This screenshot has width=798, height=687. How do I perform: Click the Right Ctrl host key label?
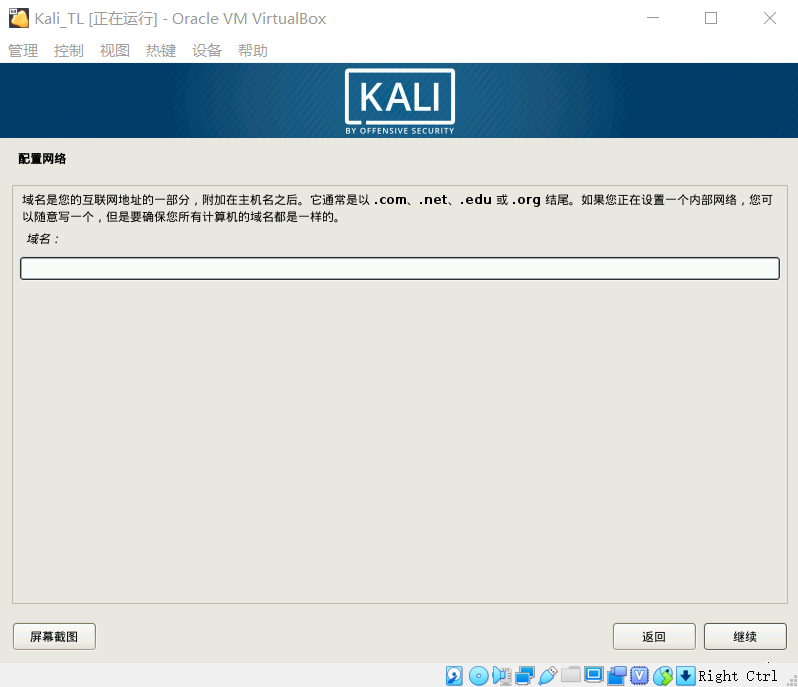[737, 676]
